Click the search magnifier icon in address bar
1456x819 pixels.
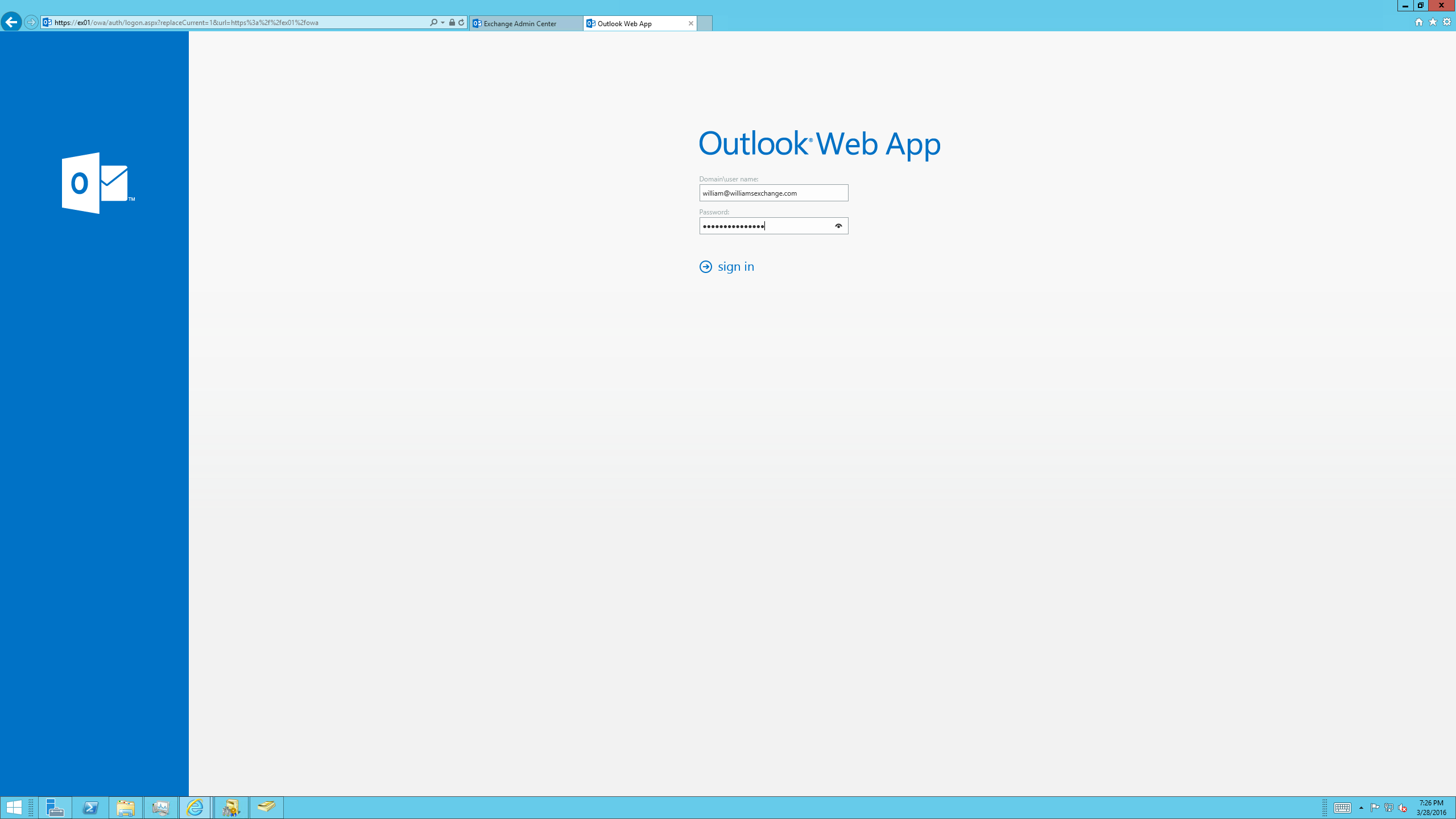click(433, 22)
